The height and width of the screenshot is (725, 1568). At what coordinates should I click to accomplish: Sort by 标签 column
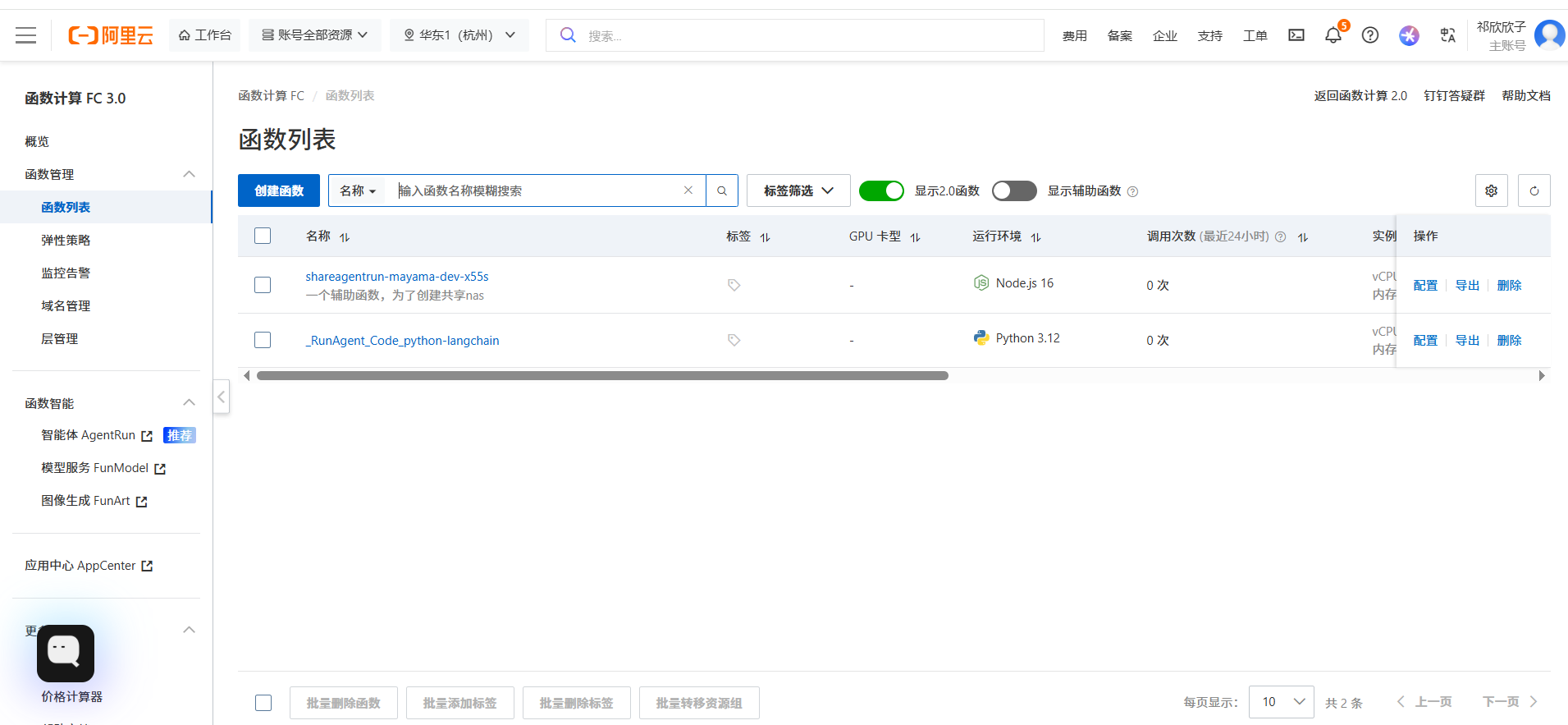click(765, 237)
